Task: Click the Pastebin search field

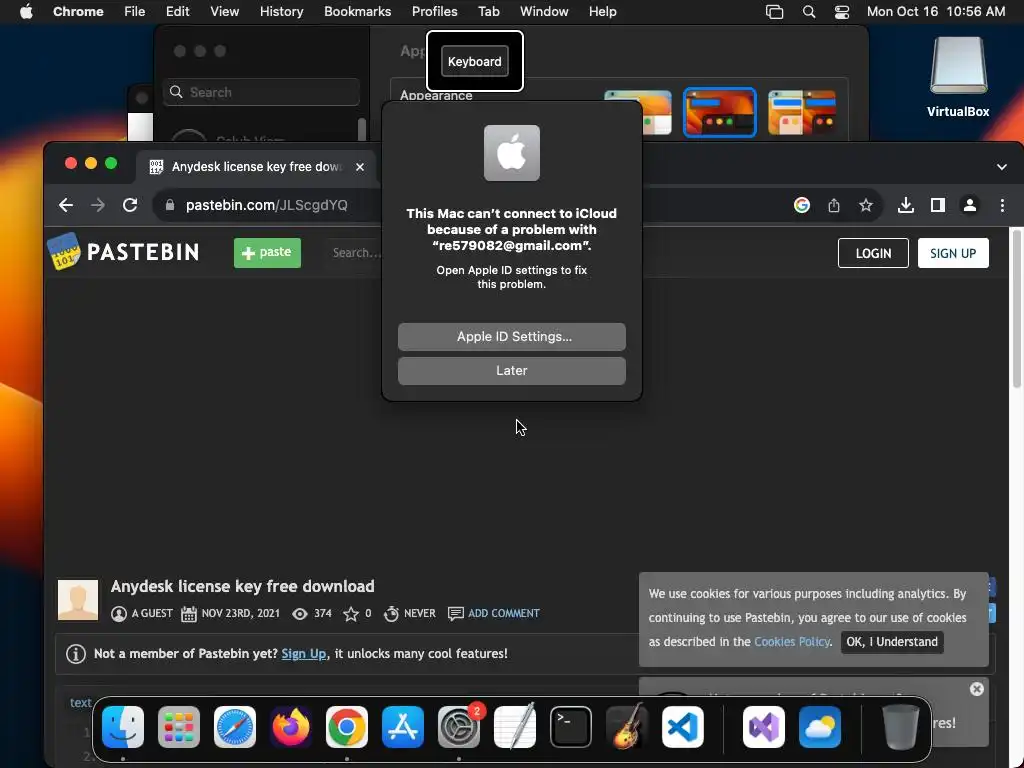Action: coord(356,253)
